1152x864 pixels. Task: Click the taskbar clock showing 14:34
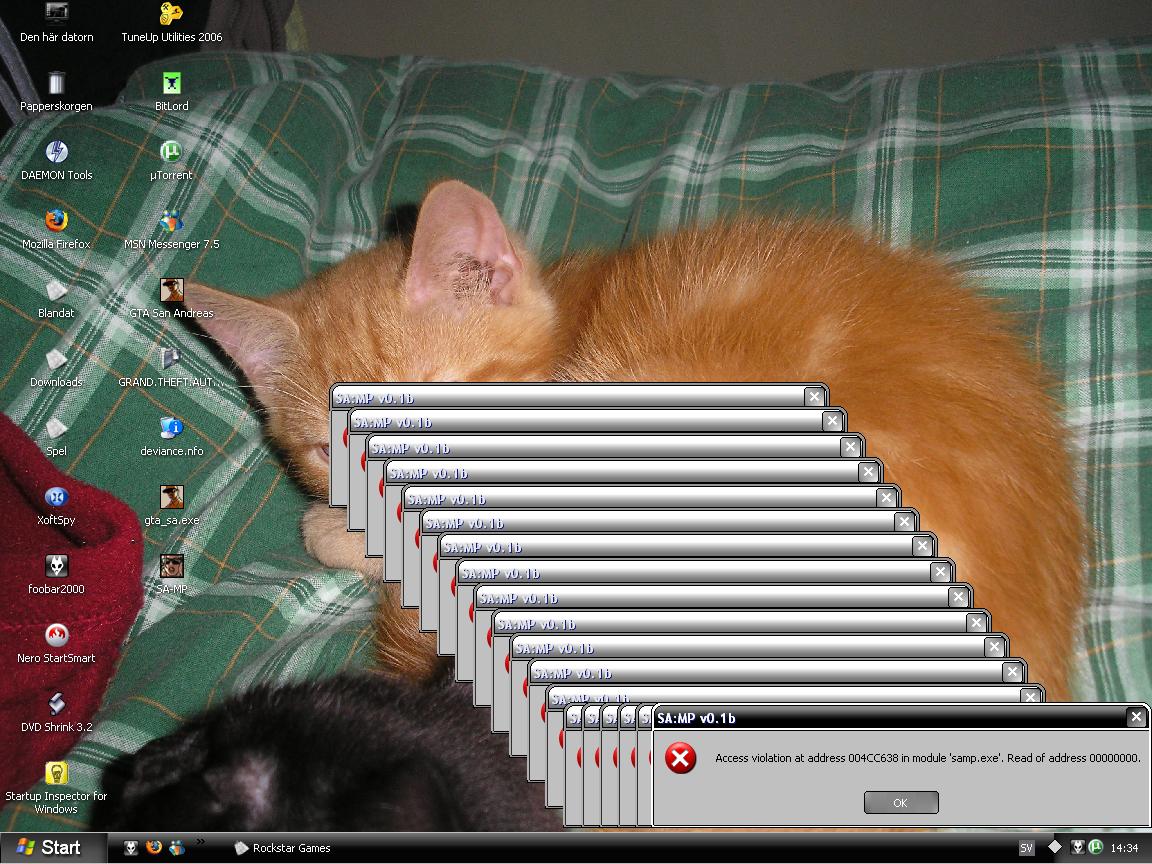click(1124, 848)
